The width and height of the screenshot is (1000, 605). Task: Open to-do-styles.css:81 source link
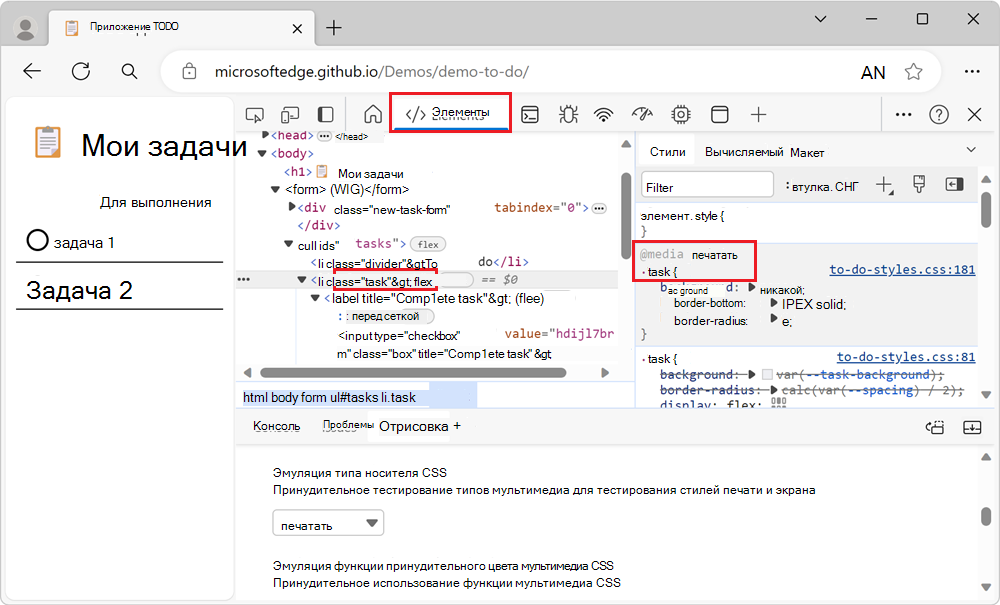pyautogui.click(x=906, y=357)
